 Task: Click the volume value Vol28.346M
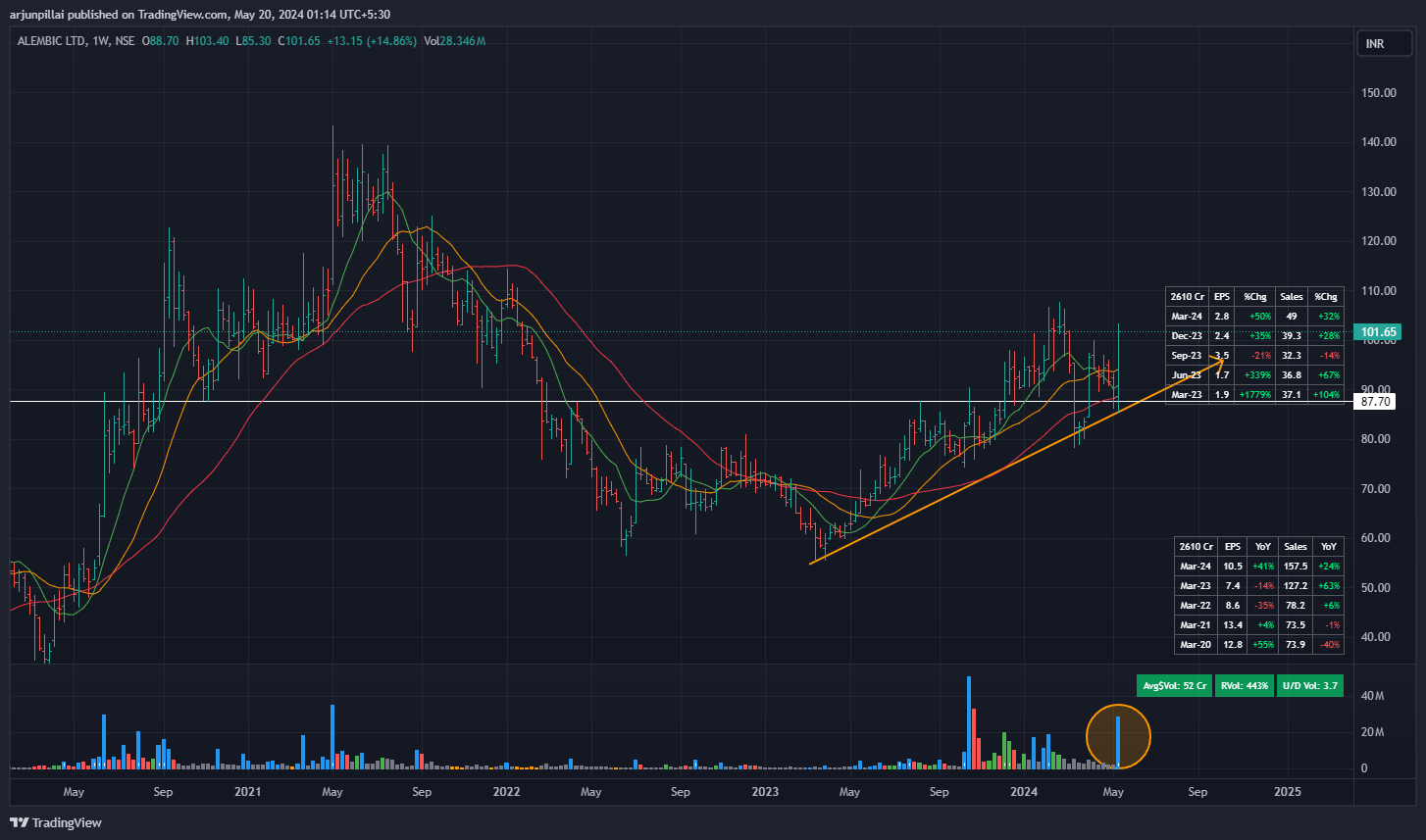(x=455, y=41)
